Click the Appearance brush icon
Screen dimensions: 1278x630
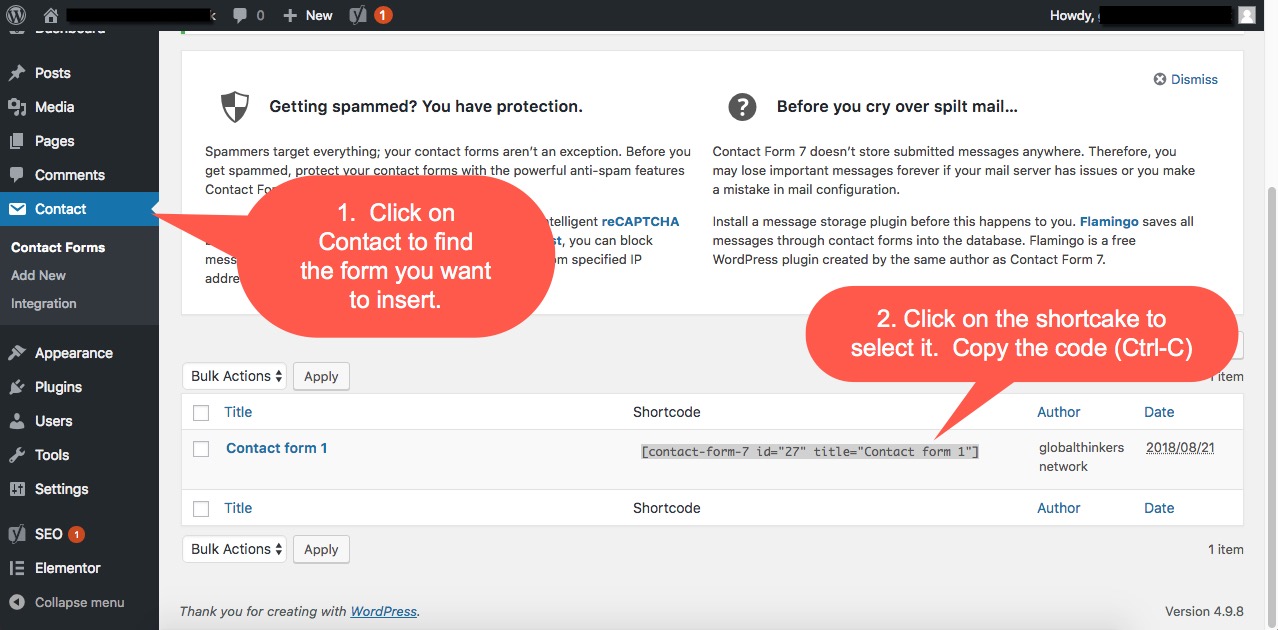(x=16, y=353)
